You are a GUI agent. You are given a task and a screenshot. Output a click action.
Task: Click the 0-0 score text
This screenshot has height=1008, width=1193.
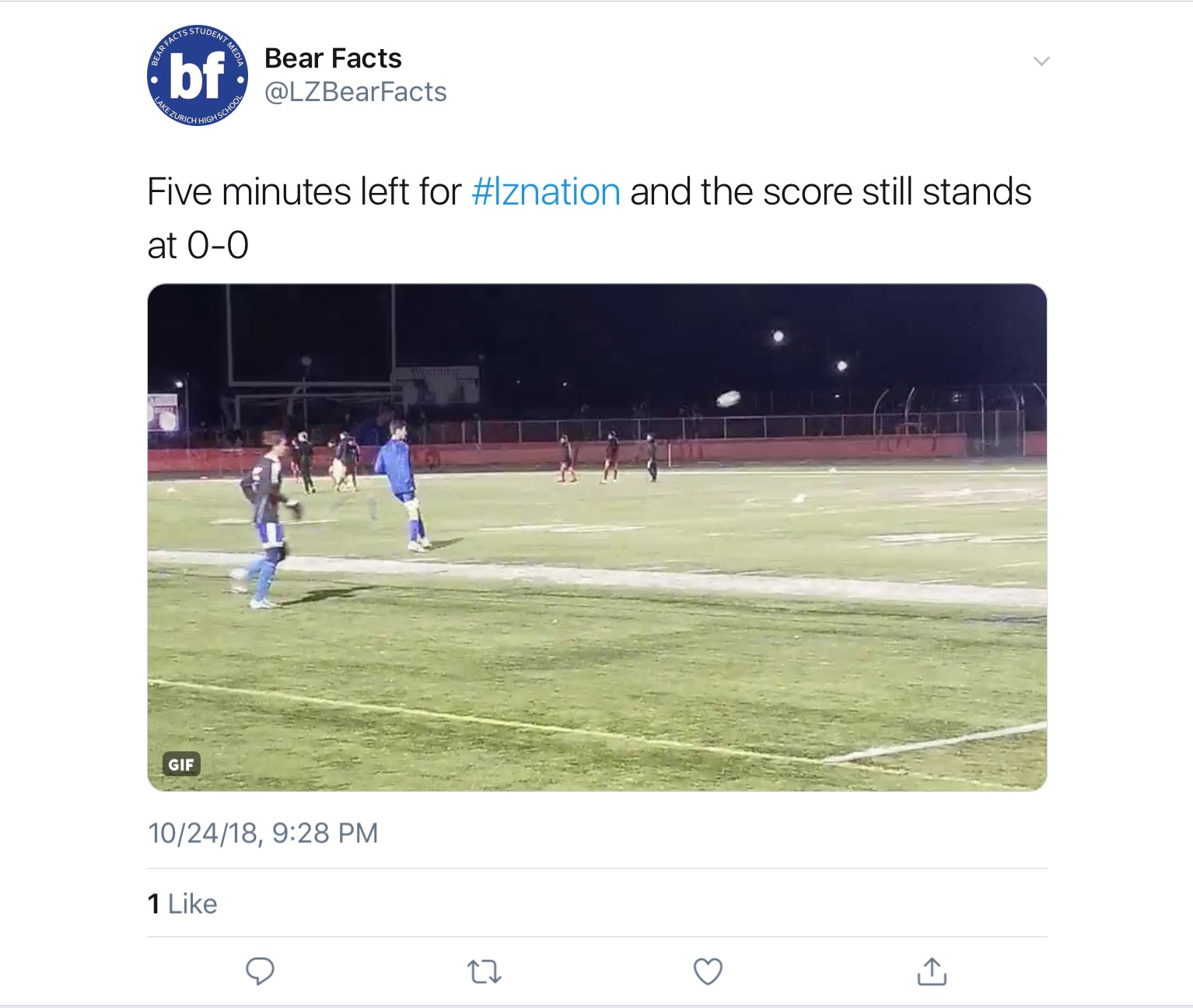click(219, 246)
